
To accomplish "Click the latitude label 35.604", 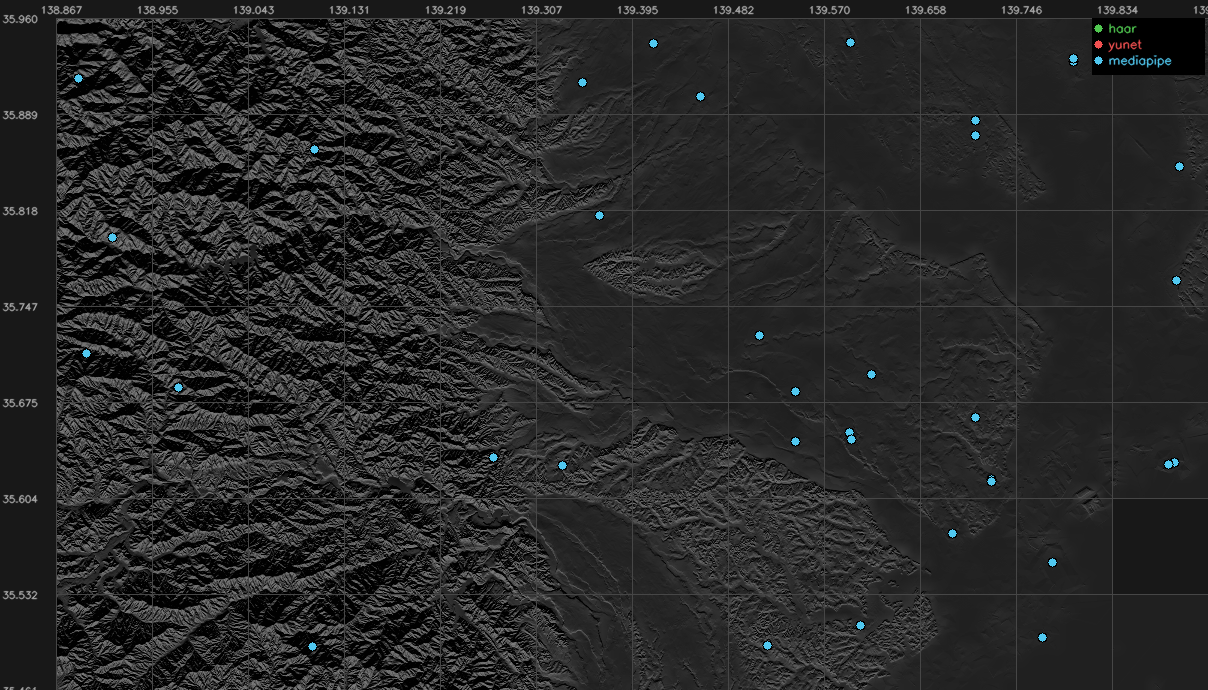I will (21, 499).
